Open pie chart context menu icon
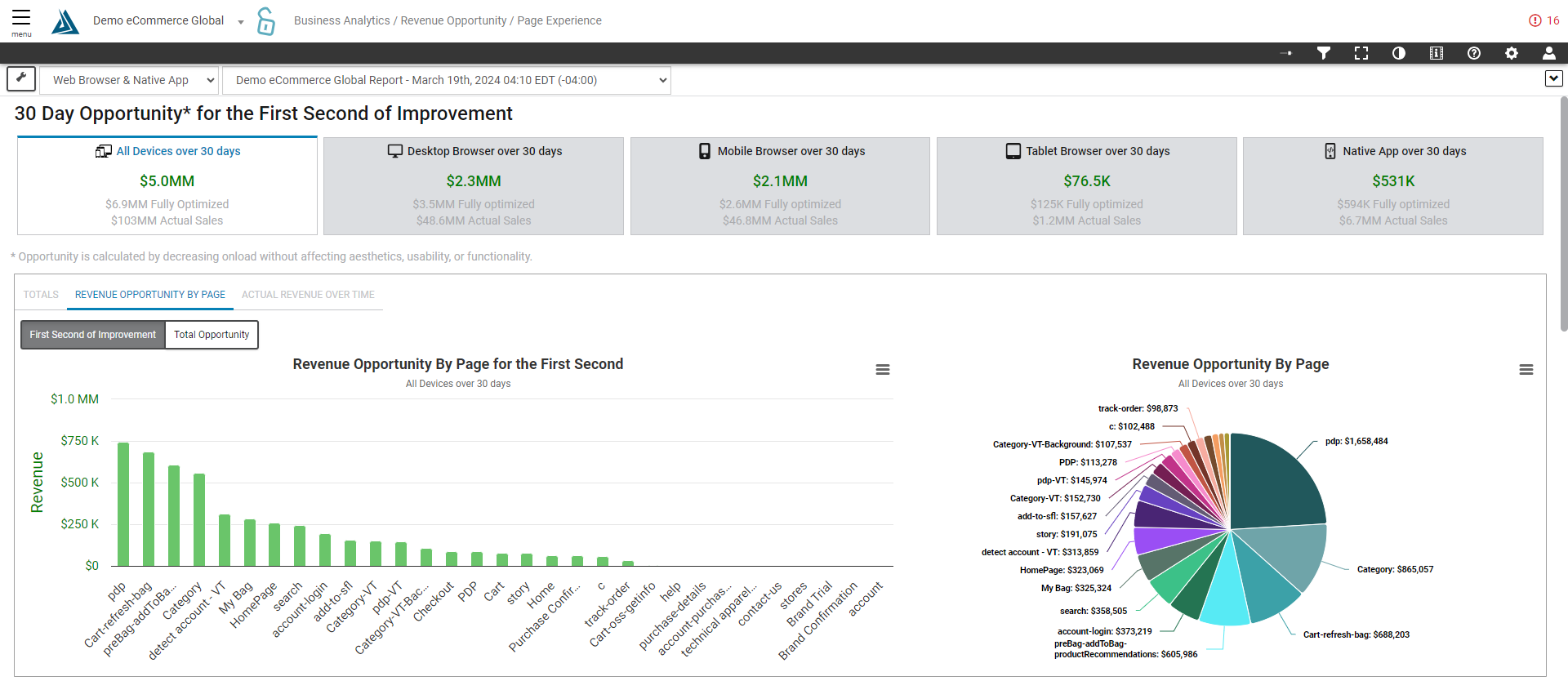Screen dimensions: 1568x681 pyautogui.click(x=1526, y=370)
